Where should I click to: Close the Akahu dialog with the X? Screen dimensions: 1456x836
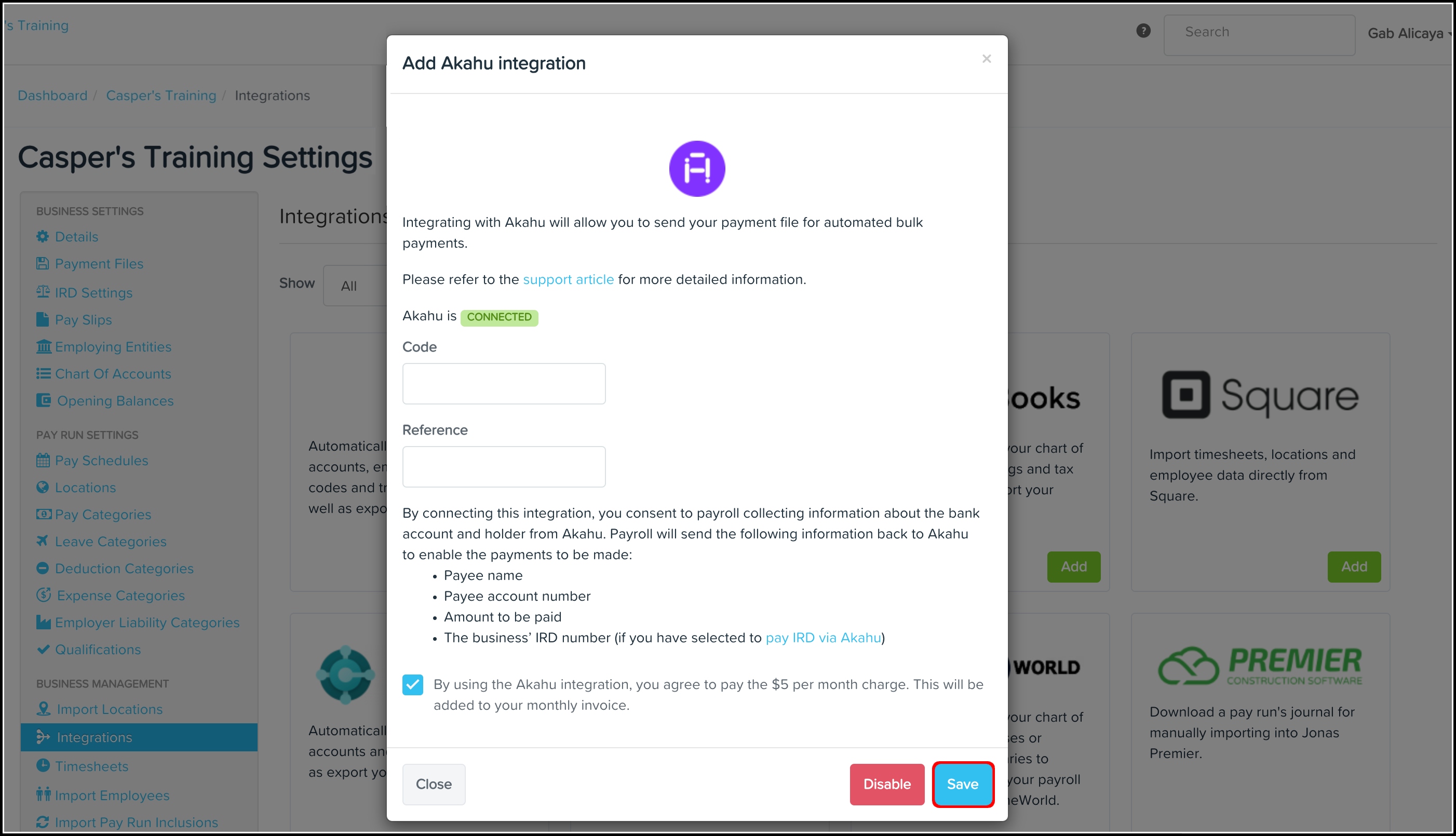coord(987,59)
